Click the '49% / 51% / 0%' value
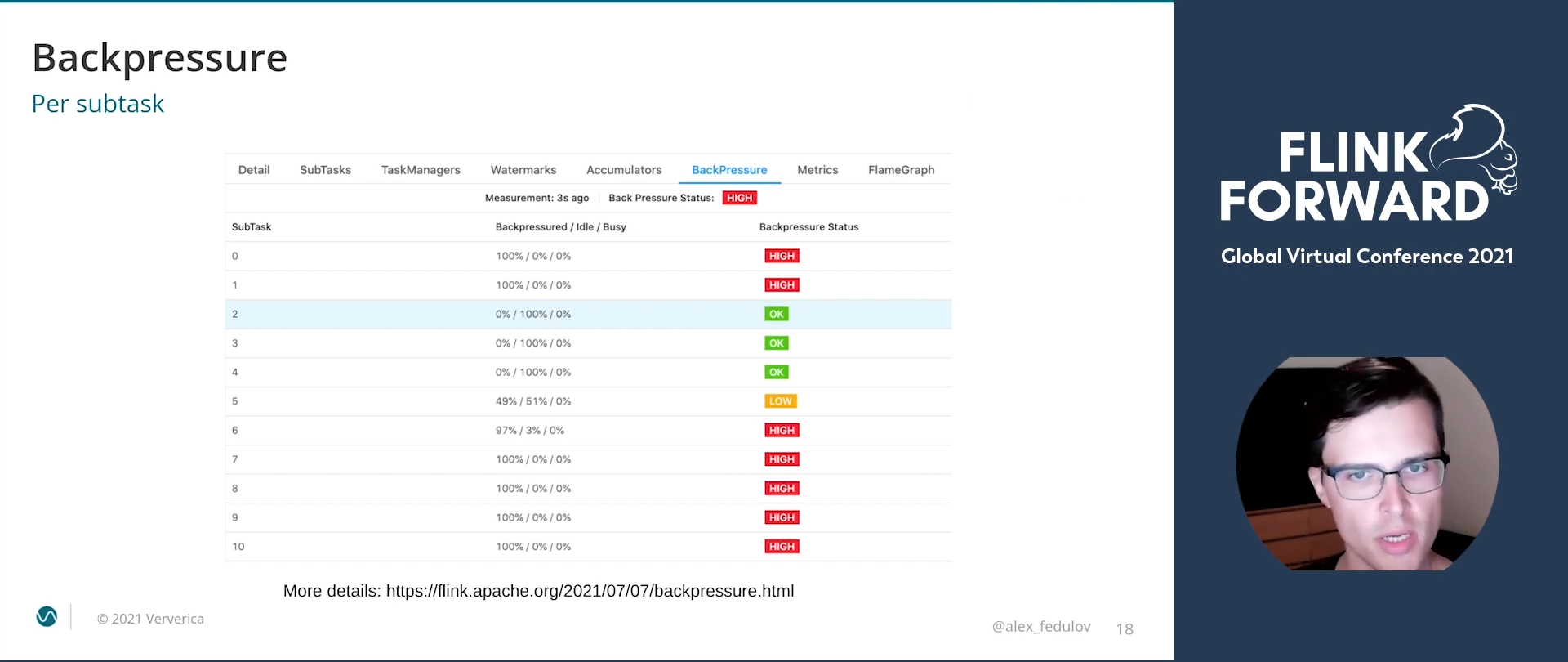 click(533, 401)
